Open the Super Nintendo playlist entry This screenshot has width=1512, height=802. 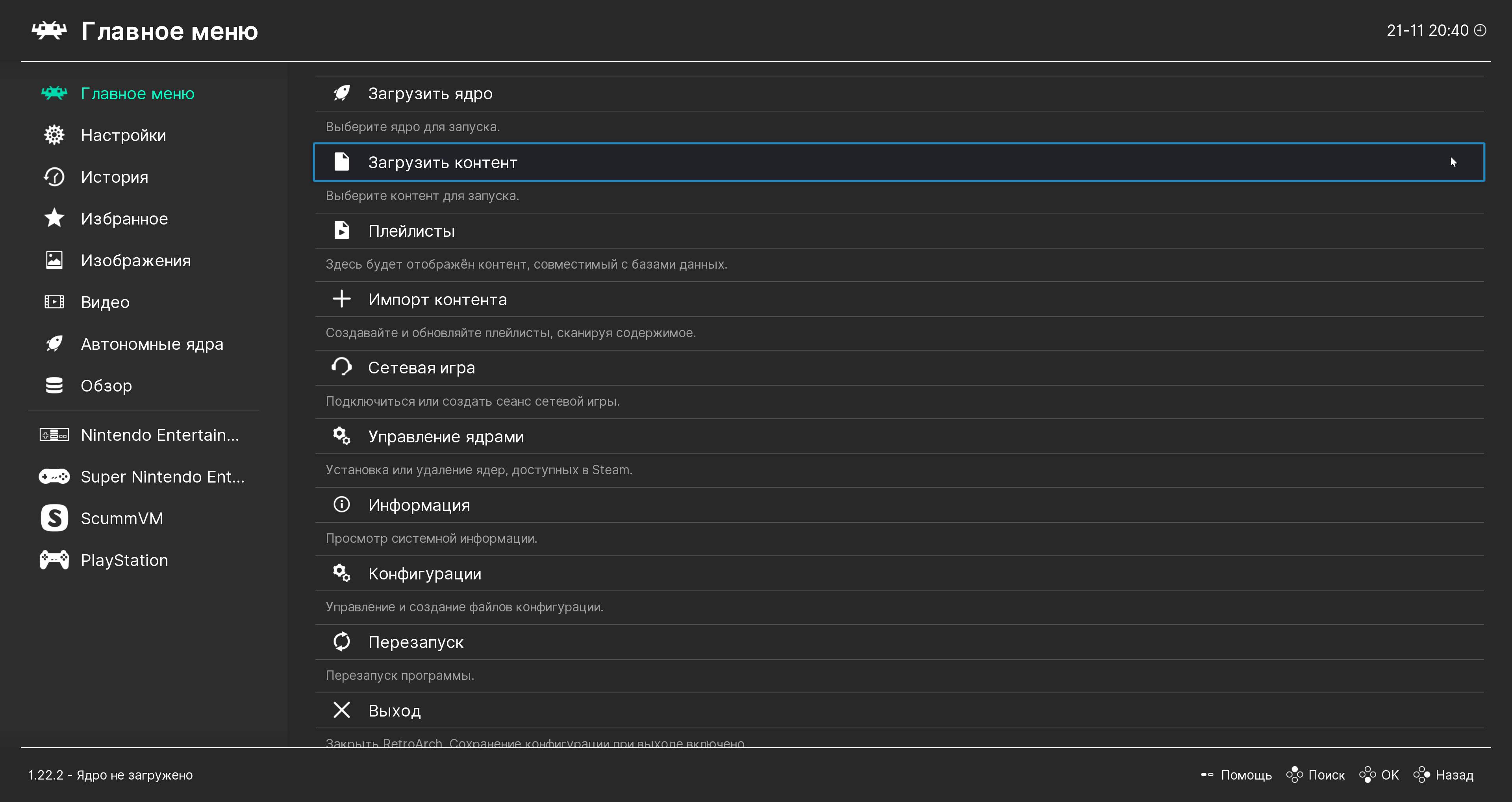[162, 477]
